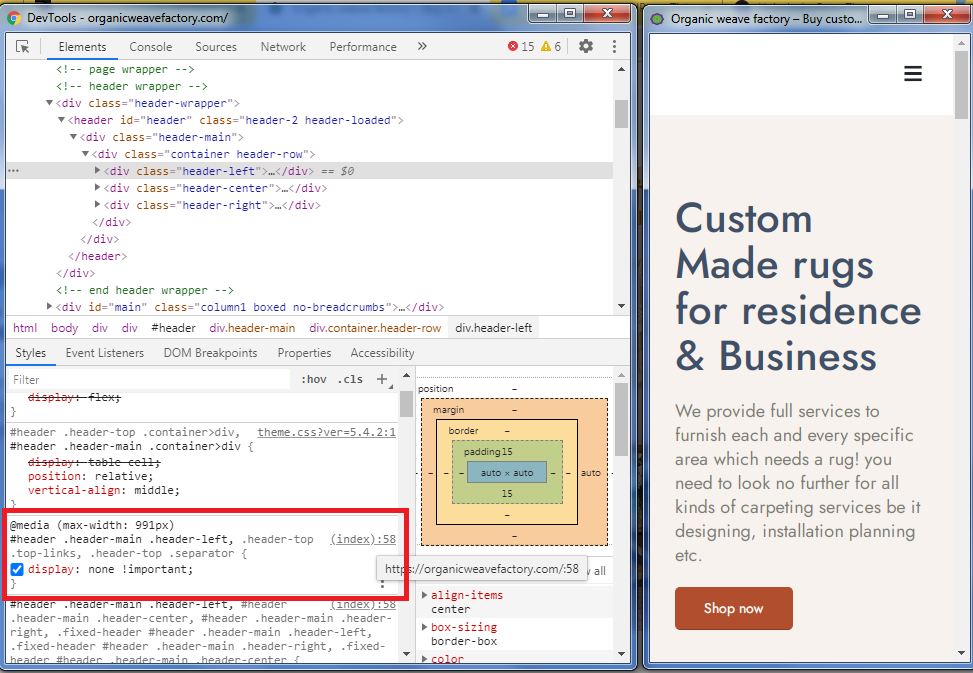The image size is (973, 673).
Task: Click the header wrapper comment line
Action: [x=132, y=86]
